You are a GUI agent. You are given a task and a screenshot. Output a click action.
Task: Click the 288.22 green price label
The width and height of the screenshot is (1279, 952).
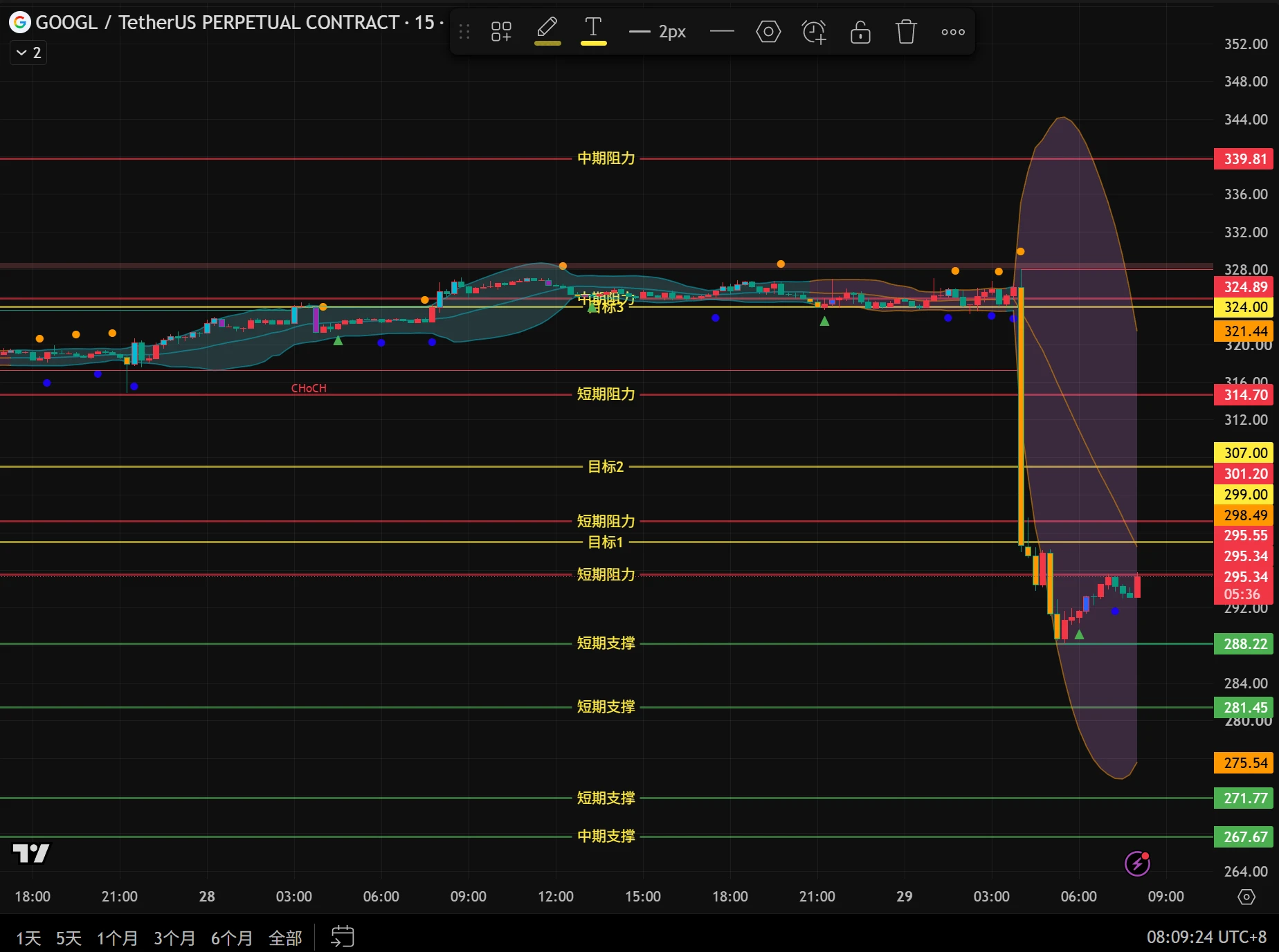tap(1244, 644)
